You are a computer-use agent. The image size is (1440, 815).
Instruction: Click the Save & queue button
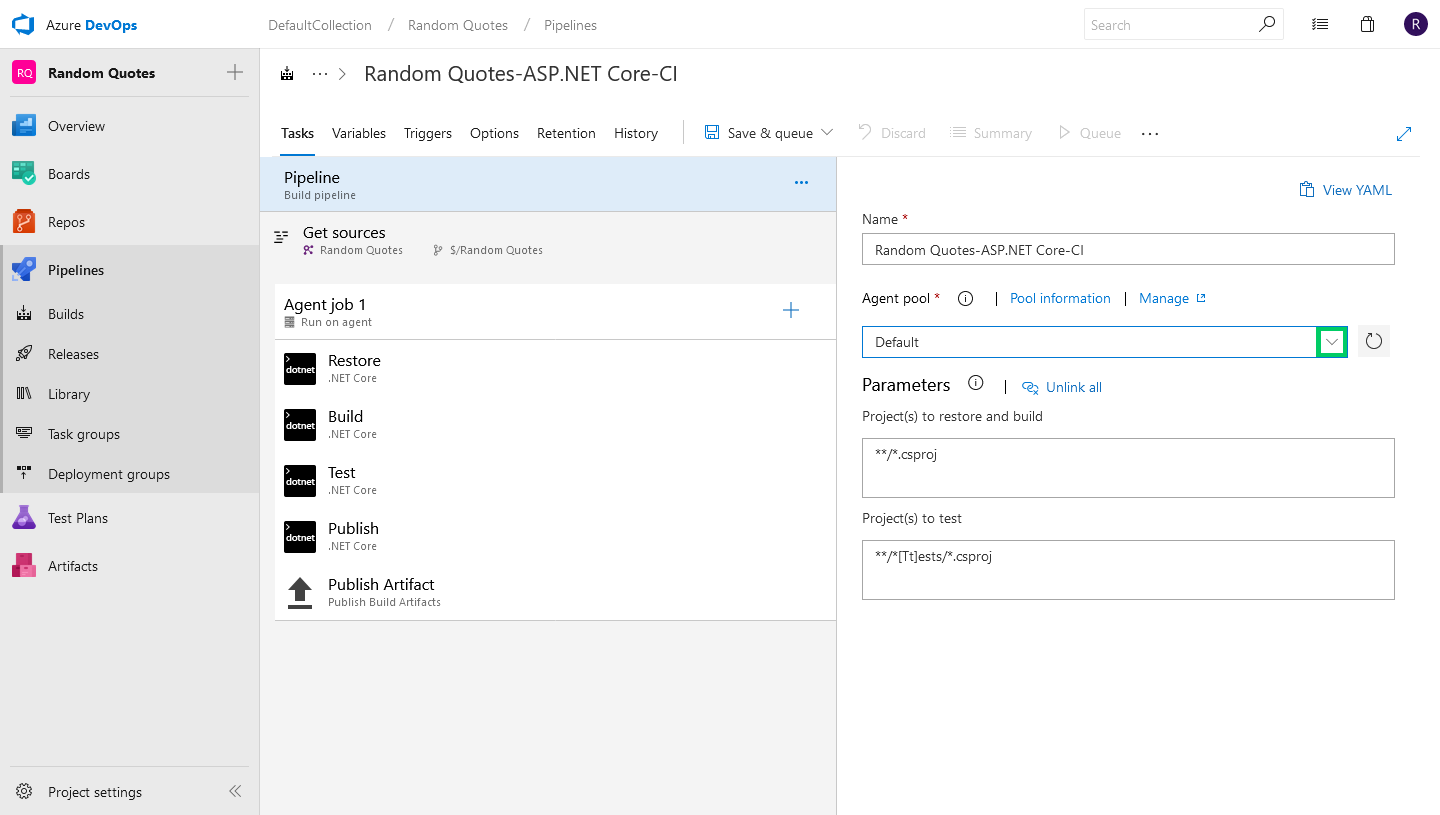[759, 133]
